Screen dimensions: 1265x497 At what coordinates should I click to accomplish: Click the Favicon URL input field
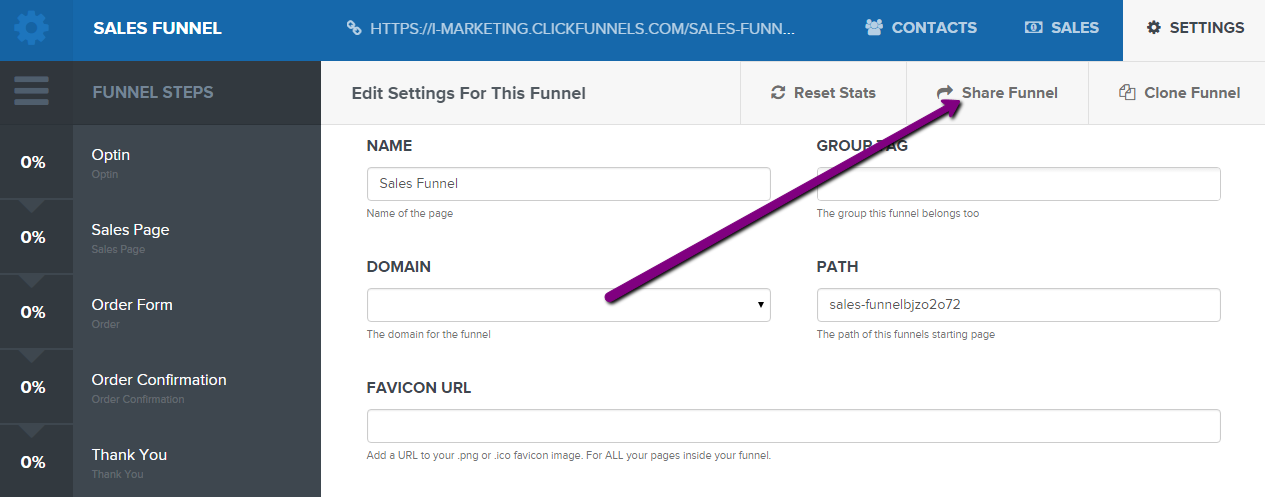click(x=794, y=426)
